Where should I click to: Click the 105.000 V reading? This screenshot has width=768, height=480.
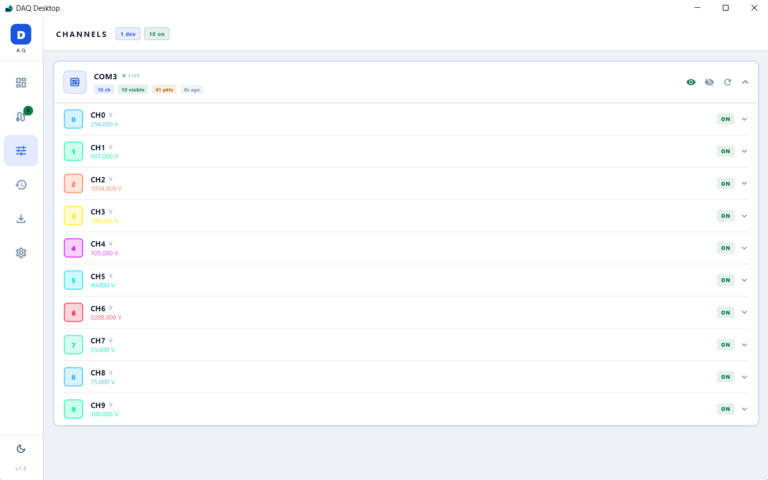(104, 253)
